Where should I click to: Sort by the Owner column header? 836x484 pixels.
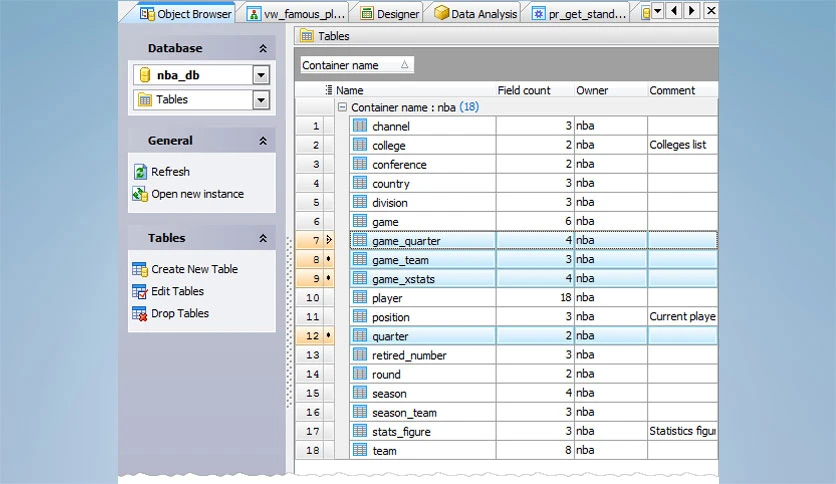point(610,90)
